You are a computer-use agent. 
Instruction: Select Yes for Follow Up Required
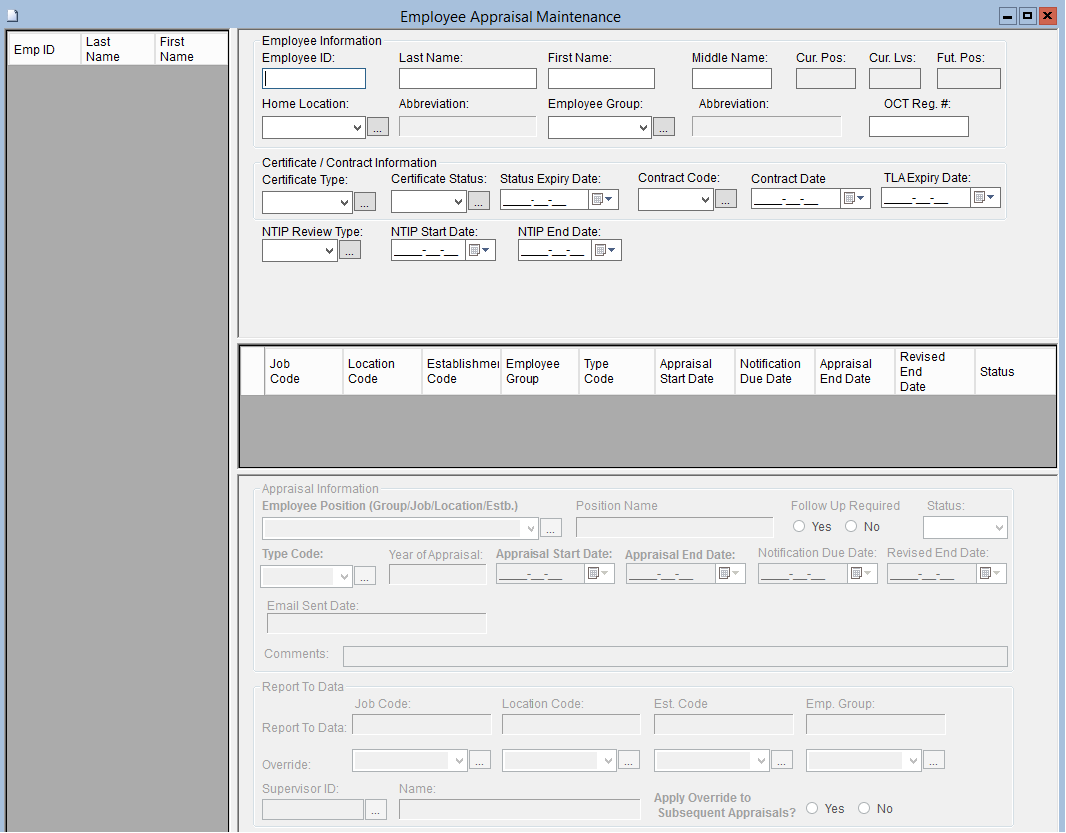click(x=799, y=527)
